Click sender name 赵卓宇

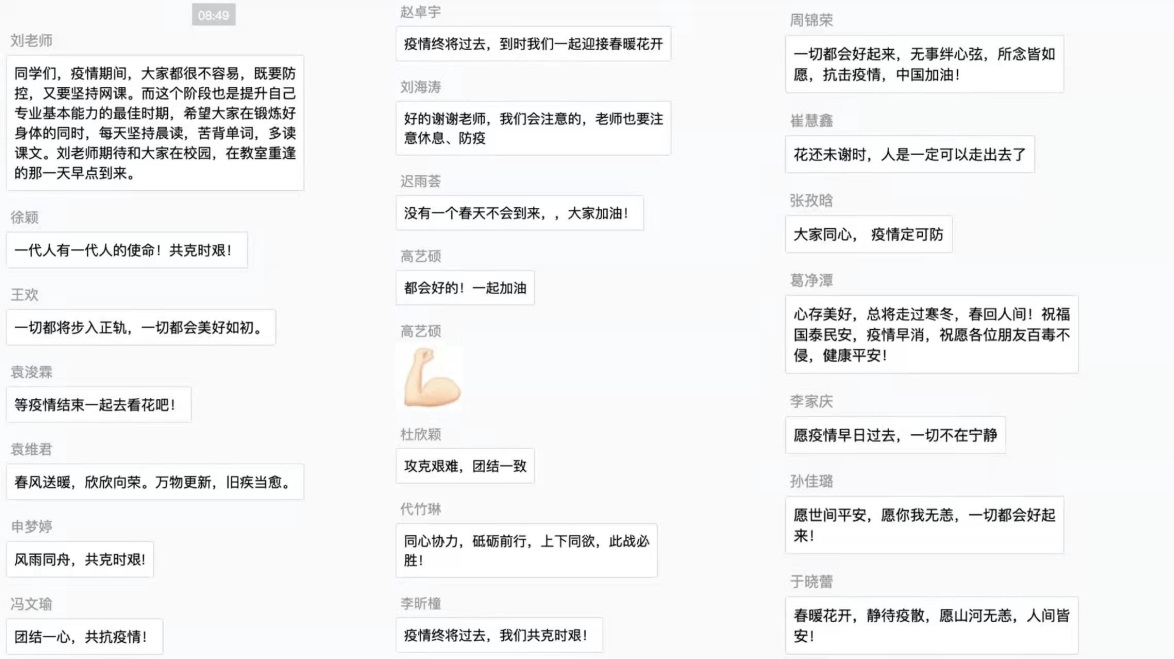pyautogui.click(x=420, y=12)
